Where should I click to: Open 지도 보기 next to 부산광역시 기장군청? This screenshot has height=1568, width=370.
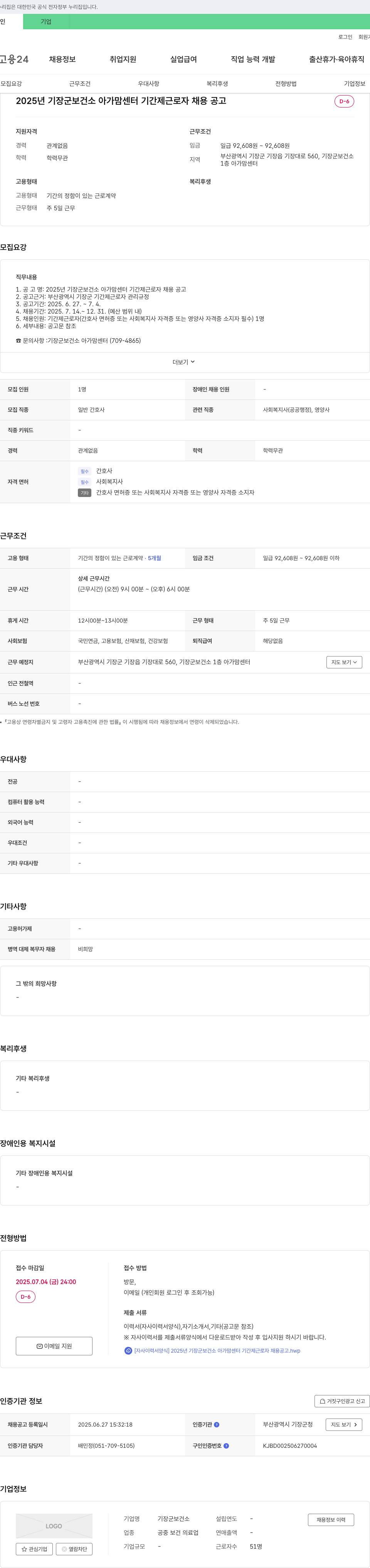click(x=345, y=1425)
